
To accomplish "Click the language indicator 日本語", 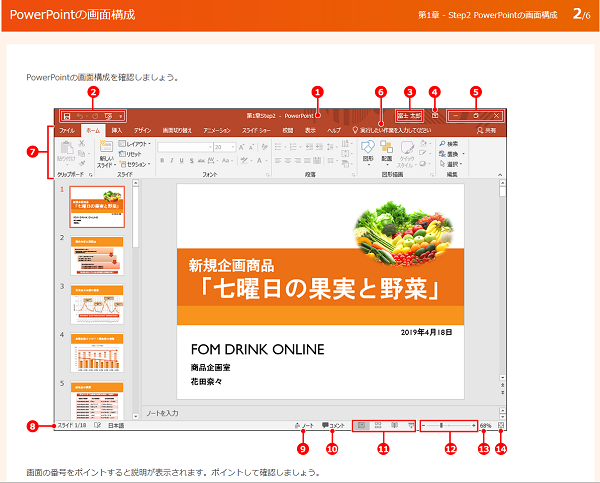I will (116, 426).
